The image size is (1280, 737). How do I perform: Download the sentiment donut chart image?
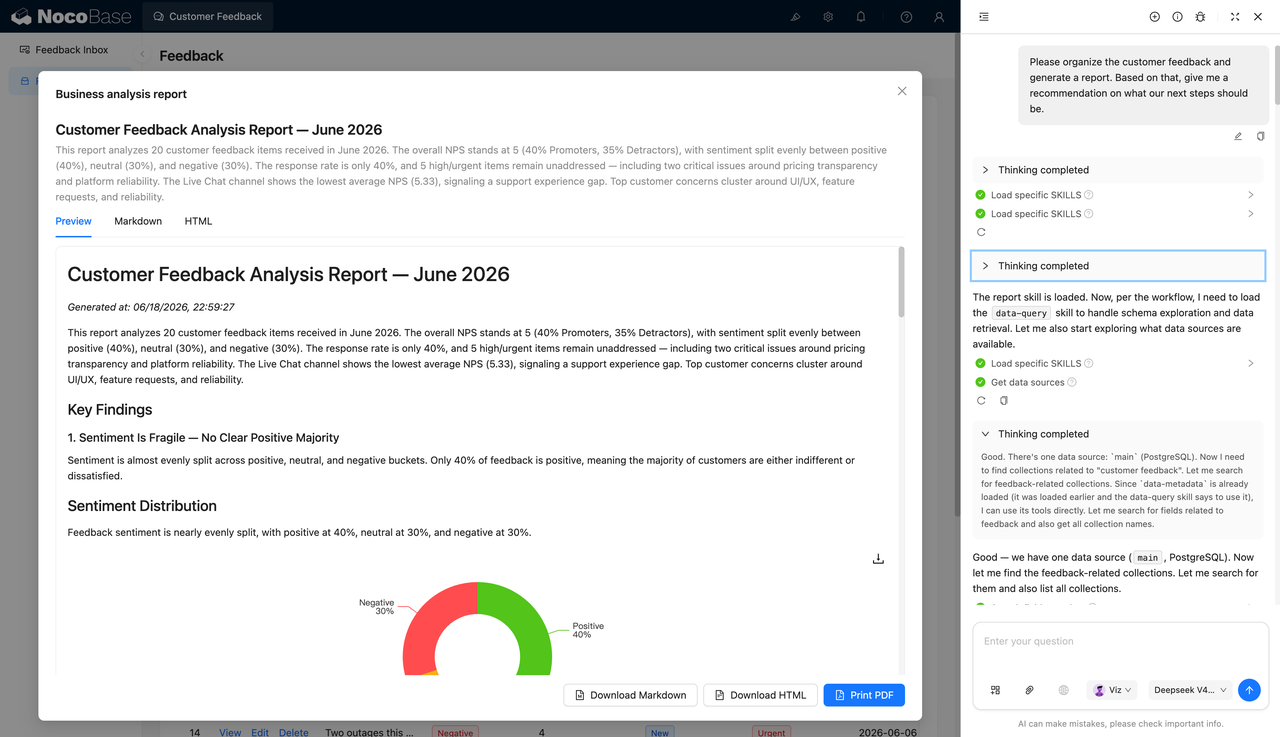(878, 559)
